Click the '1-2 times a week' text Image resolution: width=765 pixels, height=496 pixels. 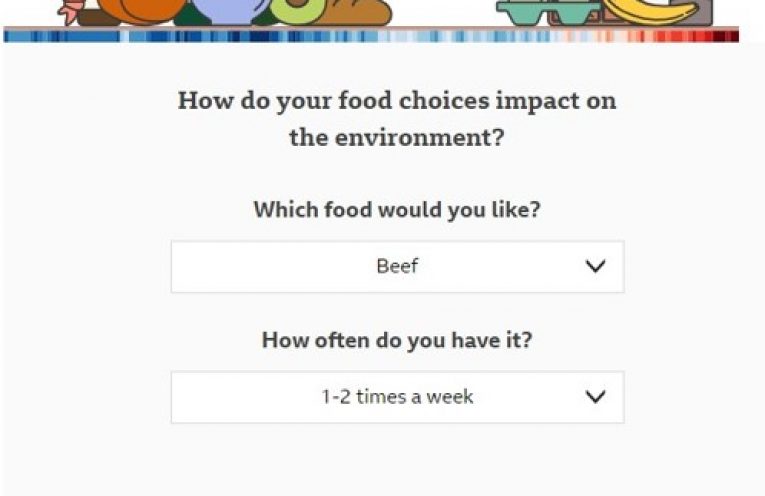pyautogui.click(x=397, y=397)
